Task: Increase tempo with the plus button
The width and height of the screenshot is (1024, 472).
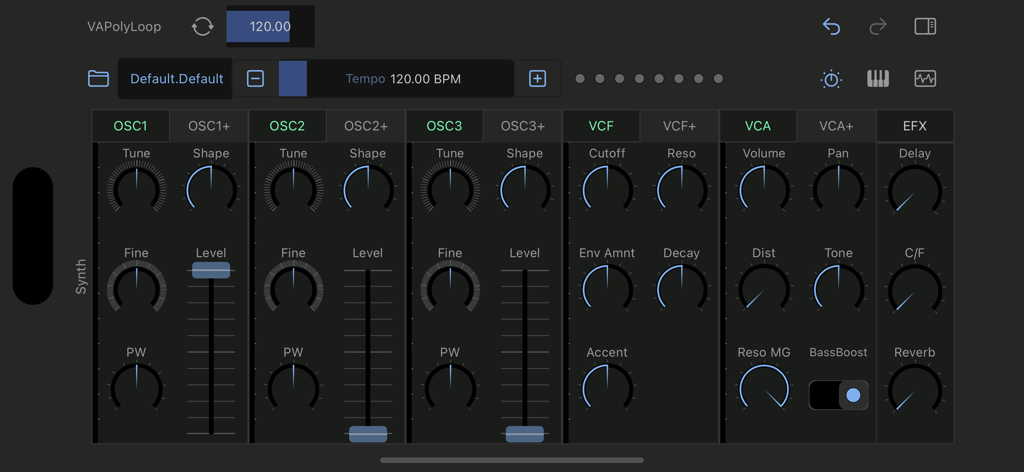Action: point(537,79)
